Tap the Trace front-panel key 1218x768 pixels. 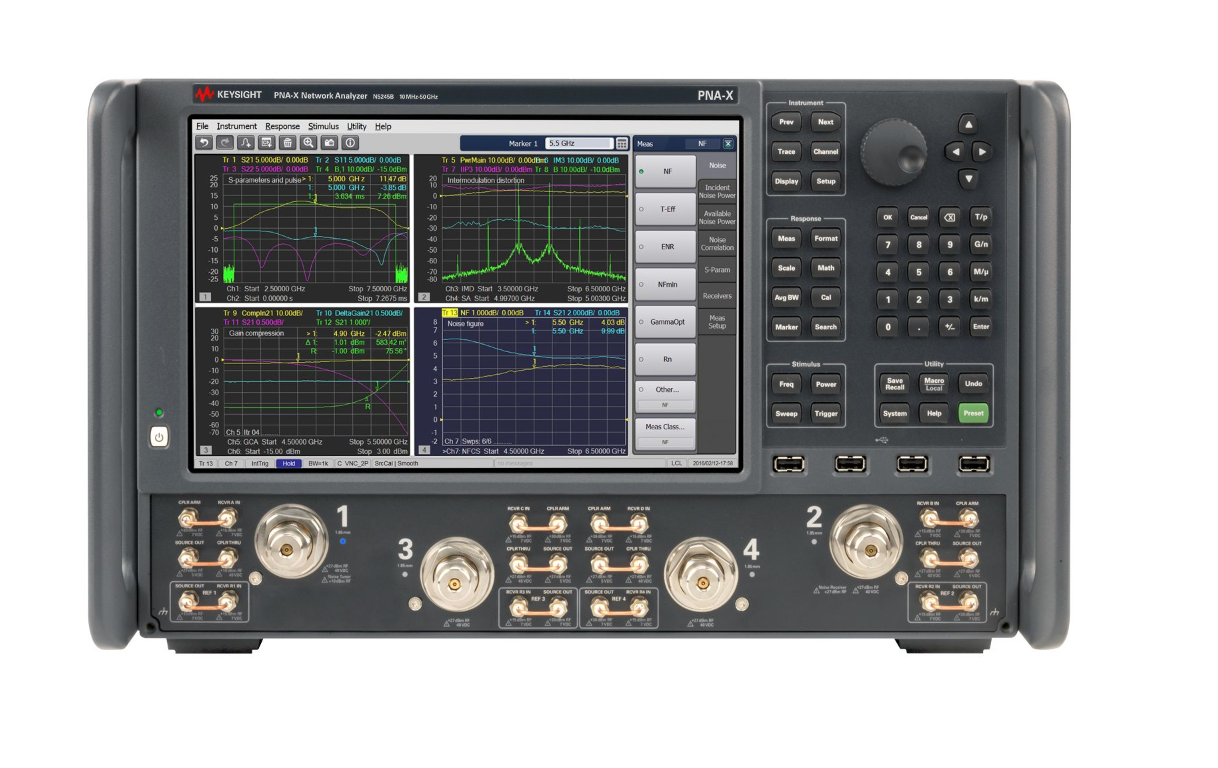pos(786,152)
